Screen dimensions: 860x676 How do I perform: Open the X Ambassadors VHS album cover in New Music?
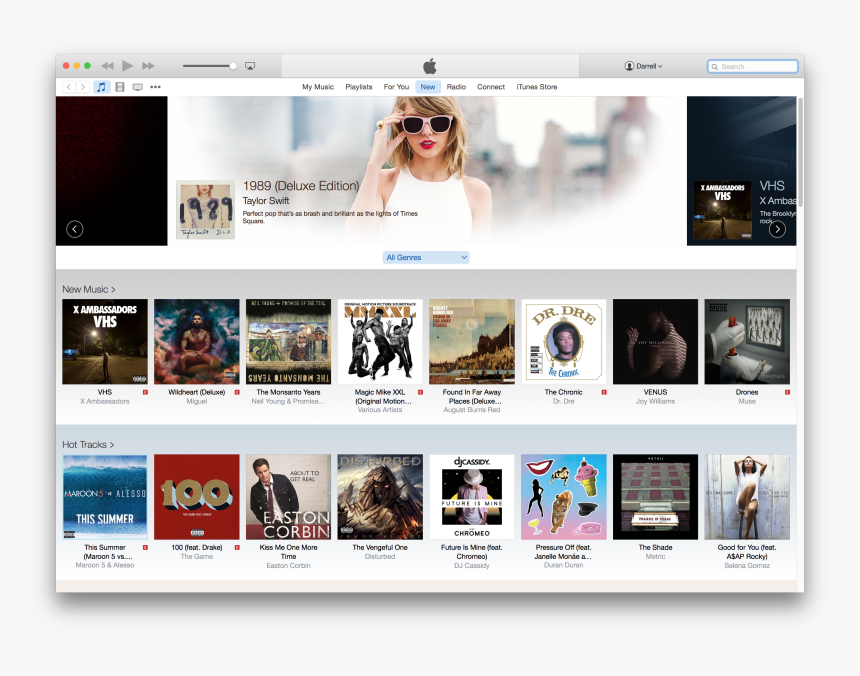[105, 342]
